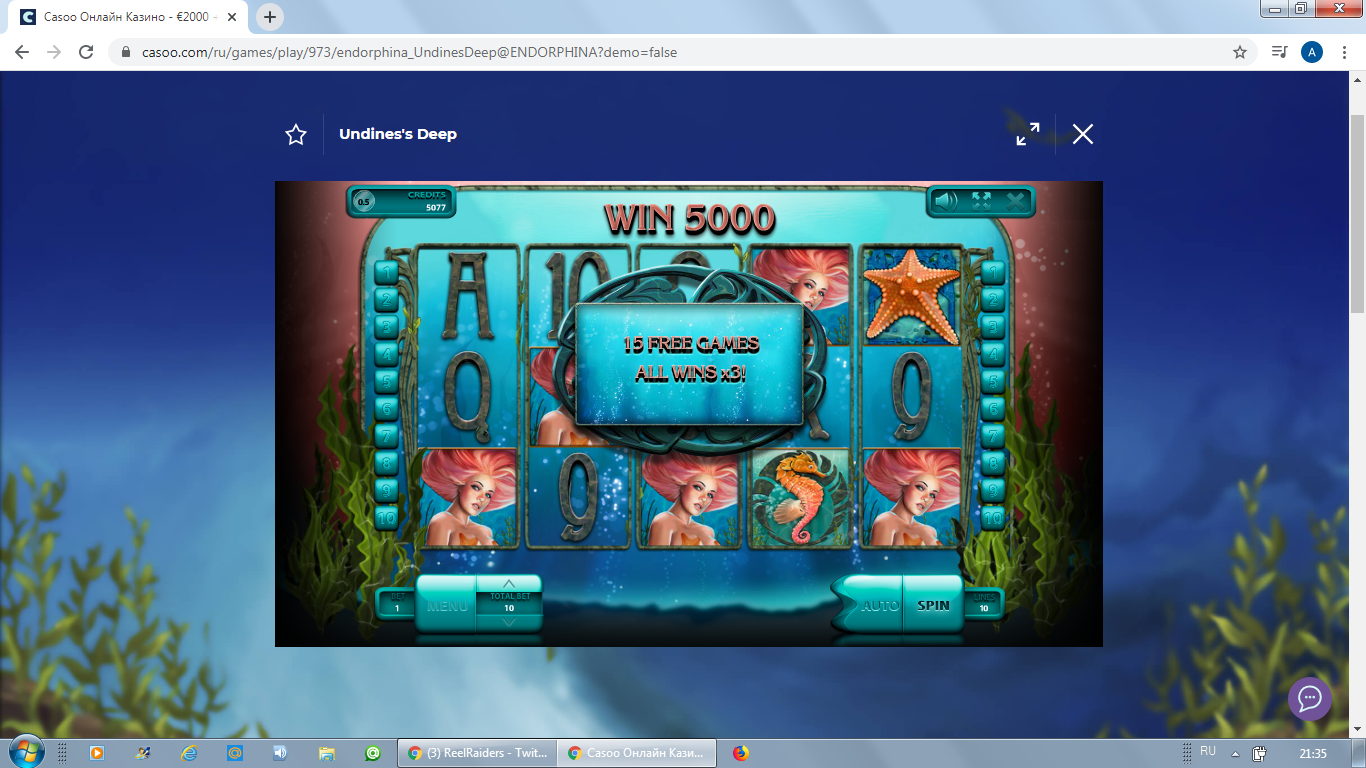Open the Windows Start menu

(x=25, y=753)
